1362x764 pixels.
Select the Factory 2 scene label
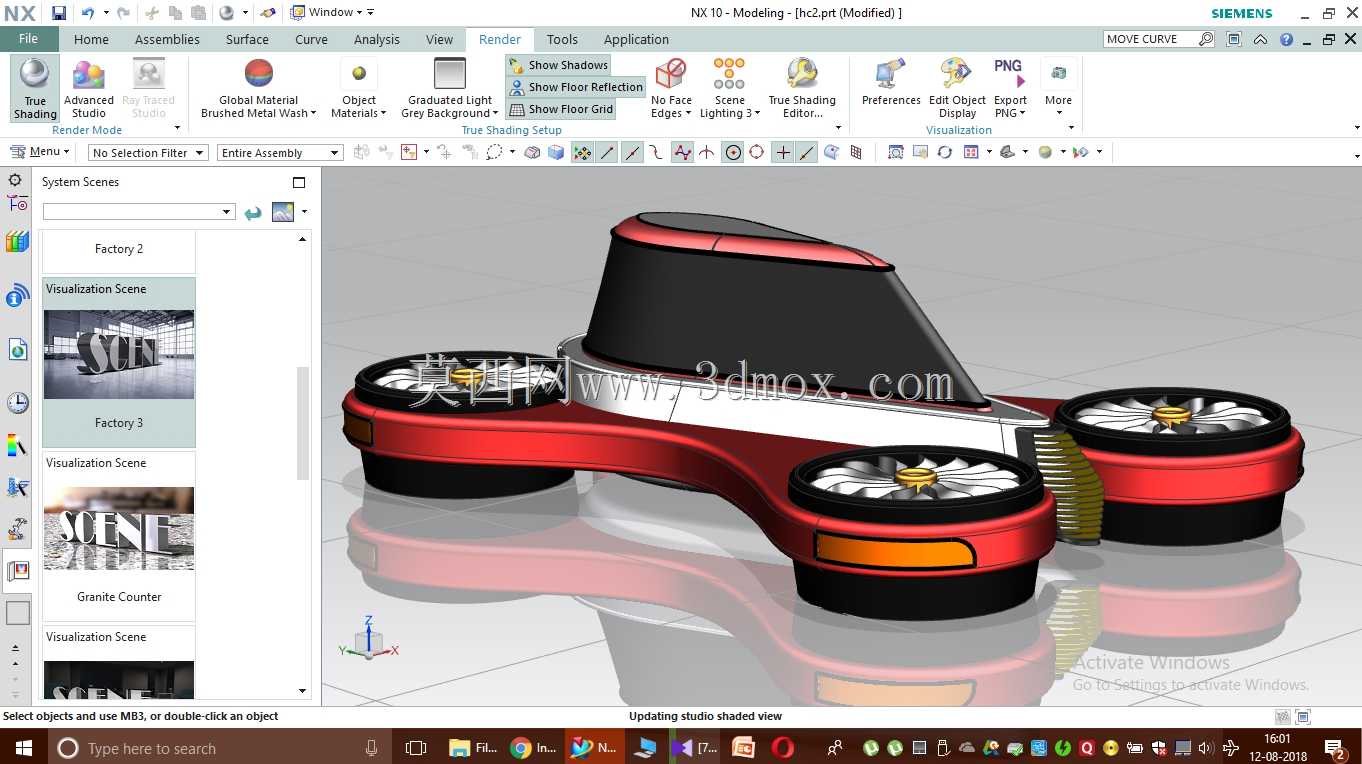pyautogui.click(x=119, y=249)
